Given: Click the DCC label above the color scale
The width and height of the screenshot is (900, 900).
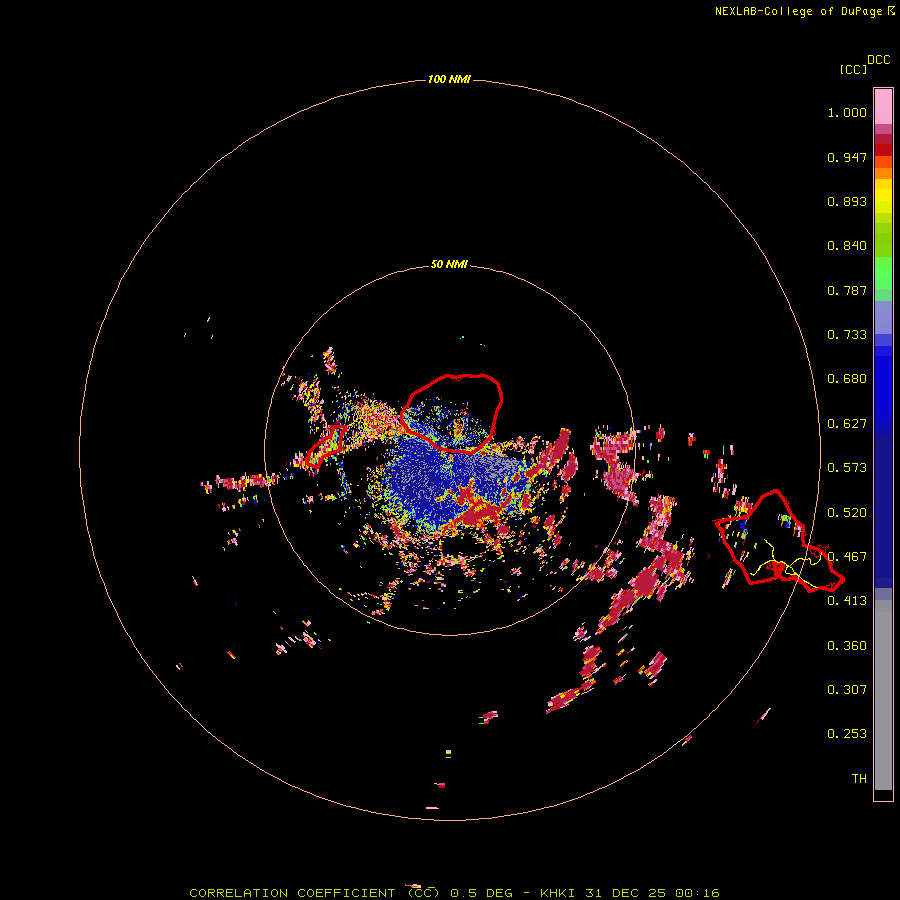Looking at the screenshot, I should 879,60.
